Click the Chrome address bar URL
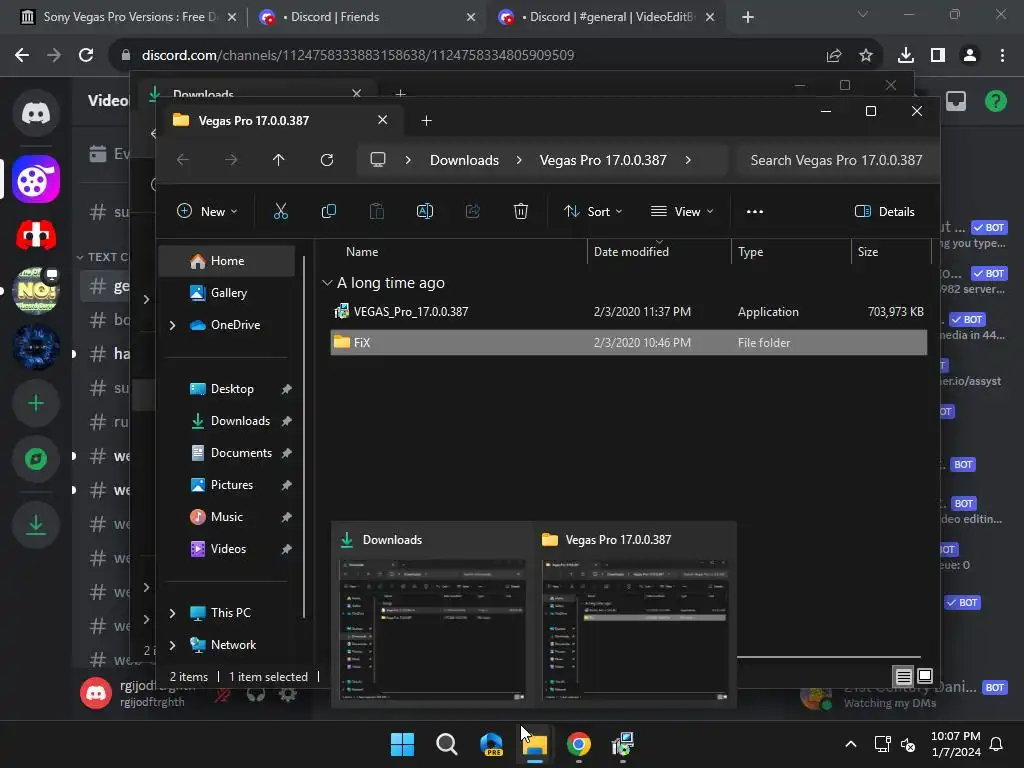This screenshot has height=768, width=1024. [x=358, y=55]
